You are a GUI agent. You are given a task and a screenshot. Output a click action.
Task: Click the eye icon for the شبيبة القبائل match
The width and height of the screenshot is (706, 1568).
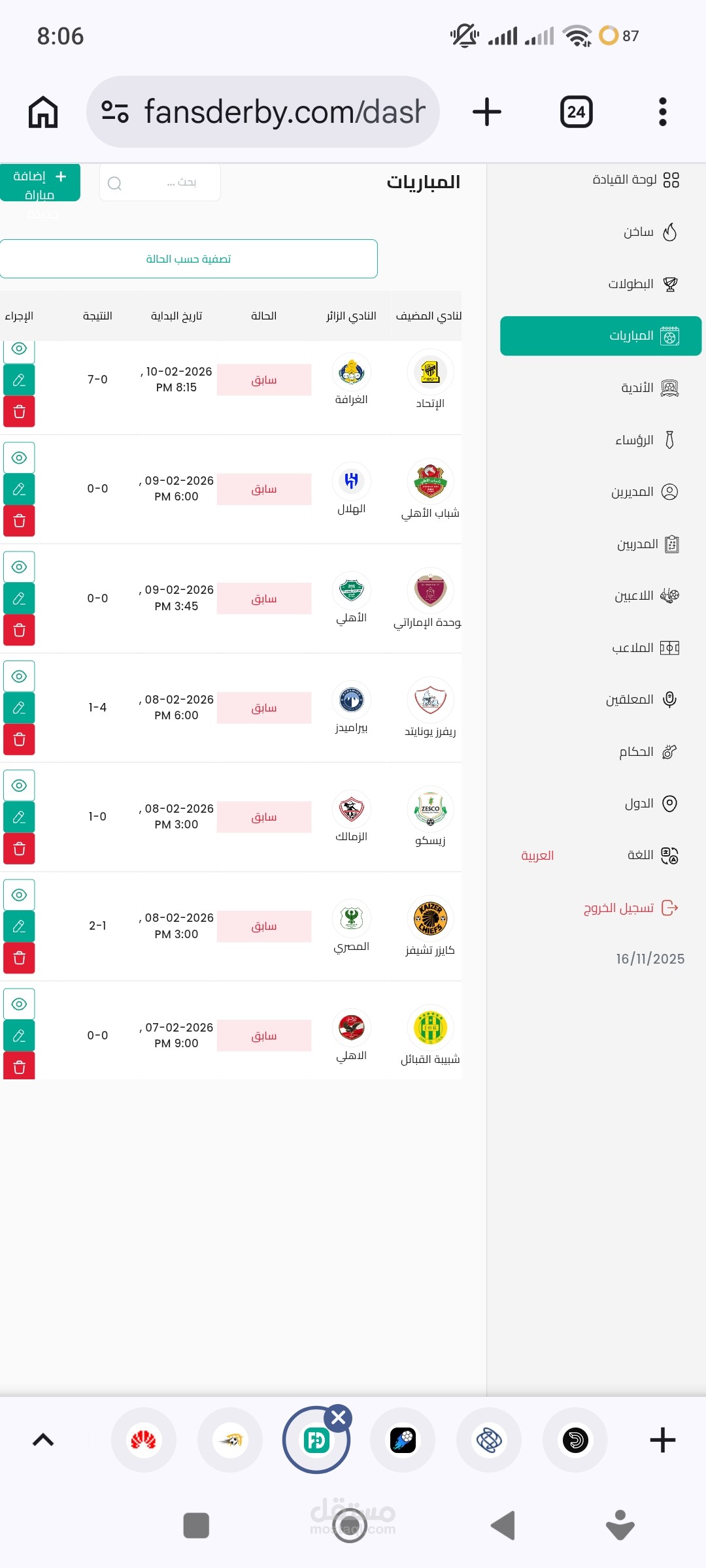19,1004
